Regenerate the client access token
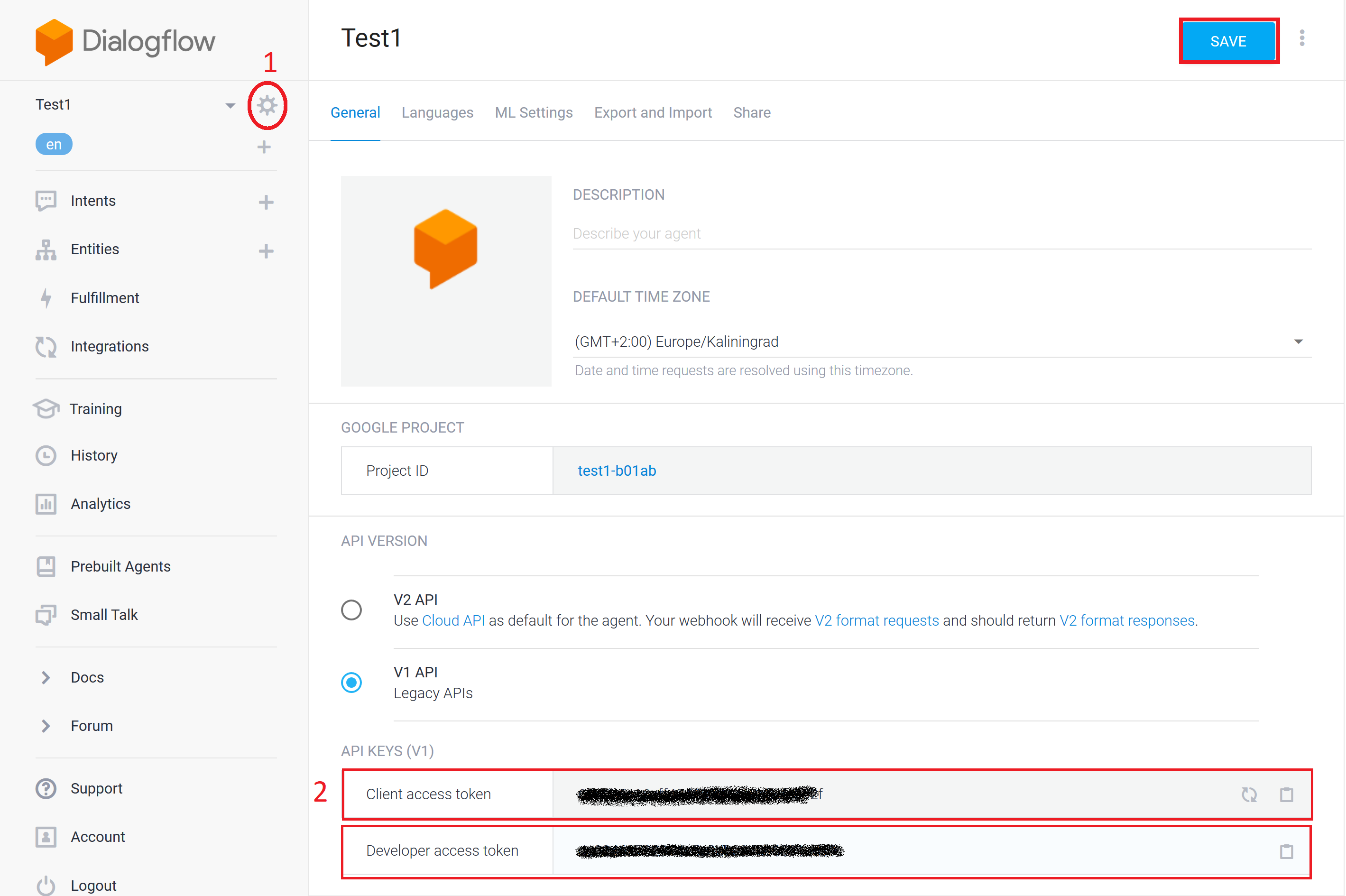 [x=1249, y=794]
